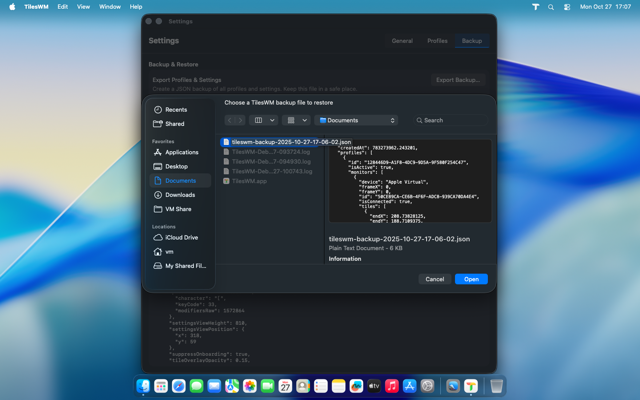This screenshot has height=400, width=640.
Task: Cancel the restore file dialog
Action: coord(435,279)
